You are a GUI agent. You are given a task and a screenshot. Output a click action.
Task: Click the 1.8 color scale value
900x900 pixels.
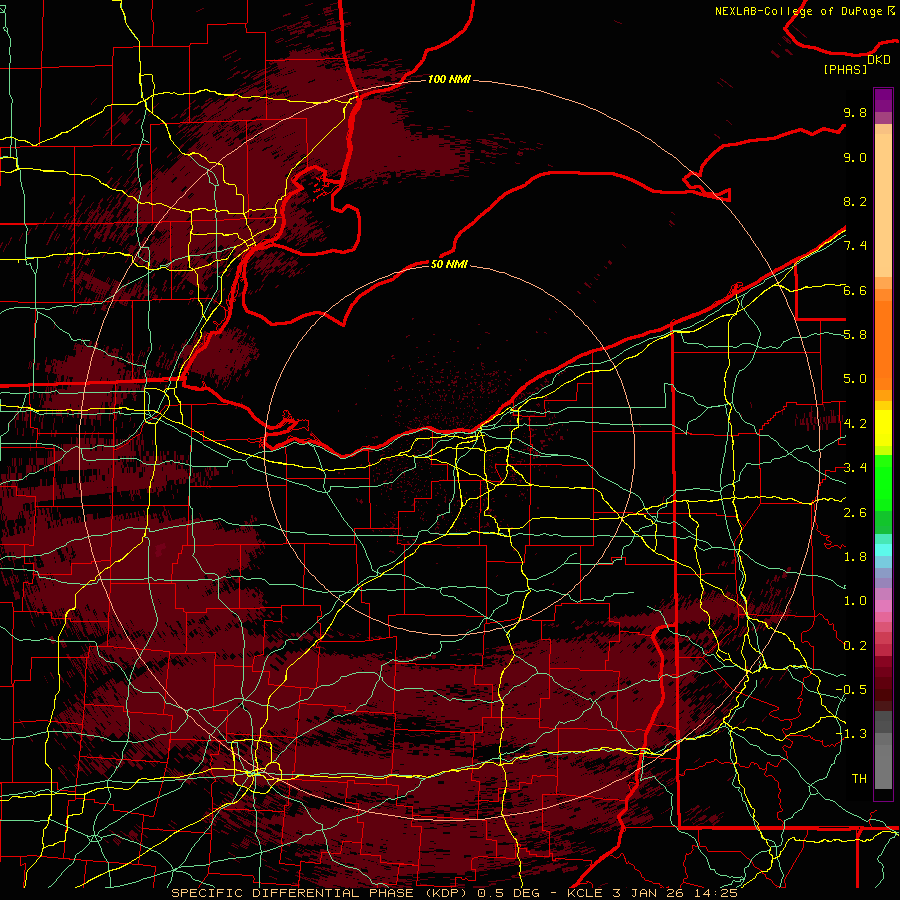click(855, 557)
